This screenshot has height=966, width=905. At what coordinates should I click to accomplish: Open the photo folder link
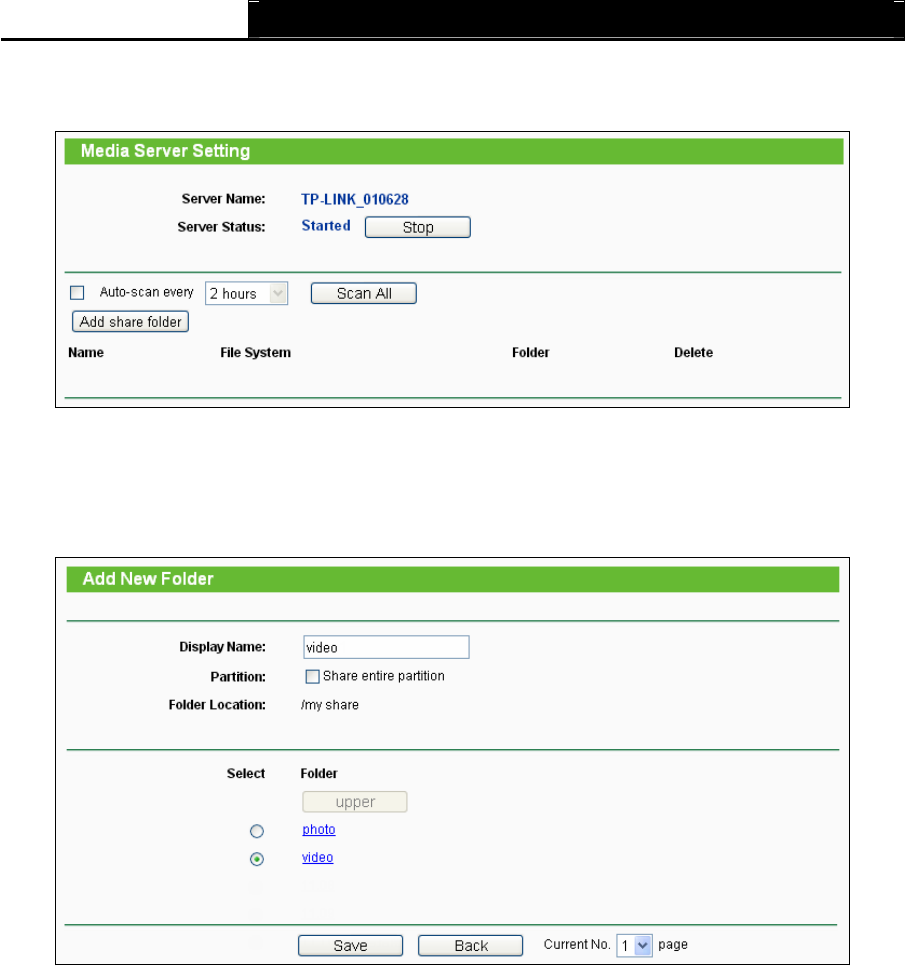click(x=319, y=829)
